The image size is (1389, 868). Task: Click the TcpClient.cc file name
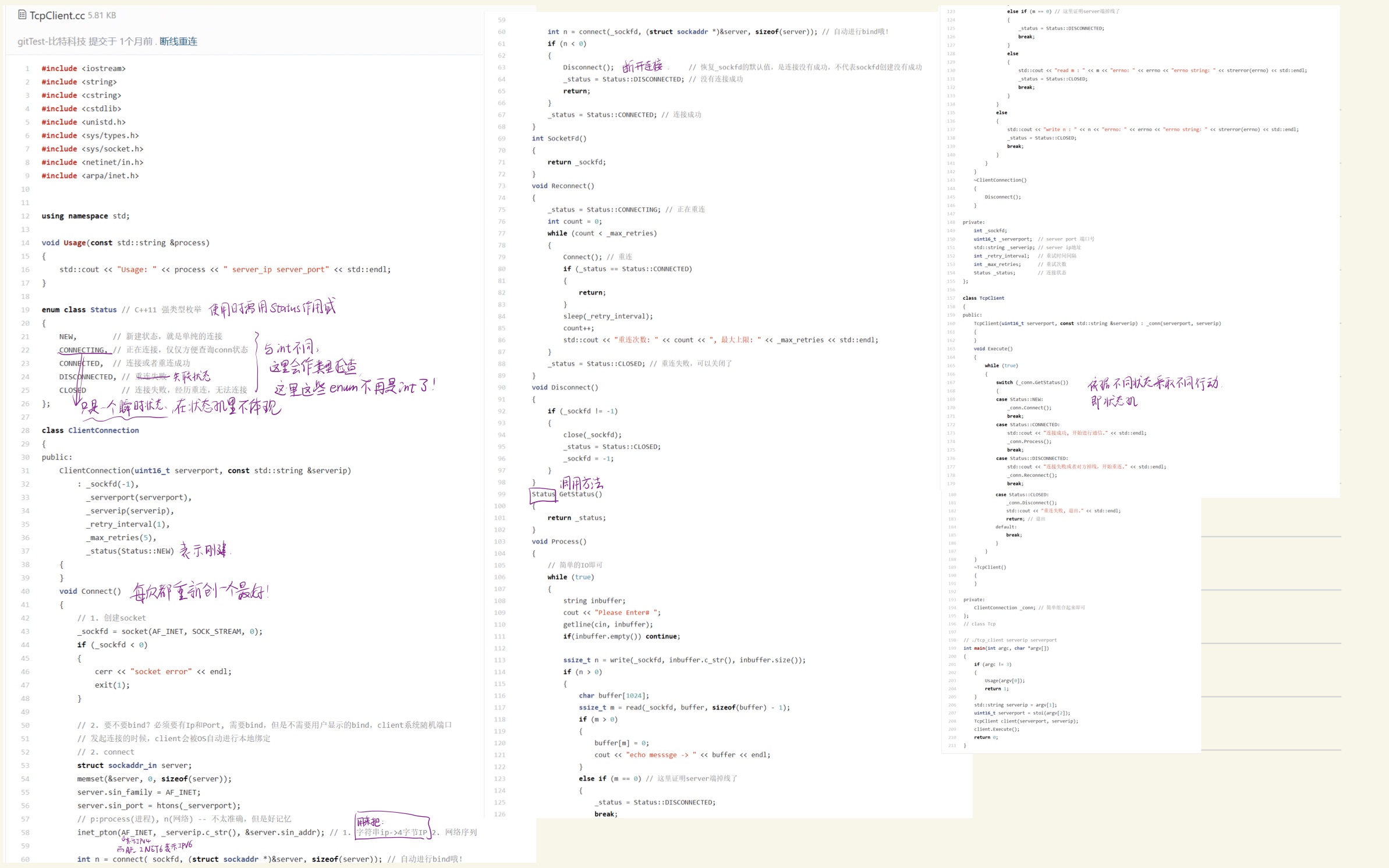coord(57,15)
